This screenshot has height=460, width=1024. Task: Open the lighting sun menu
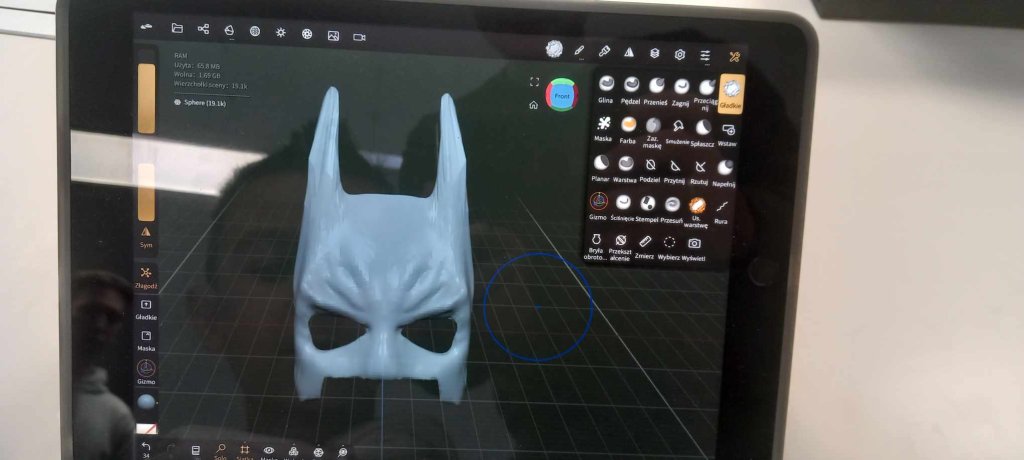(281, 32)
